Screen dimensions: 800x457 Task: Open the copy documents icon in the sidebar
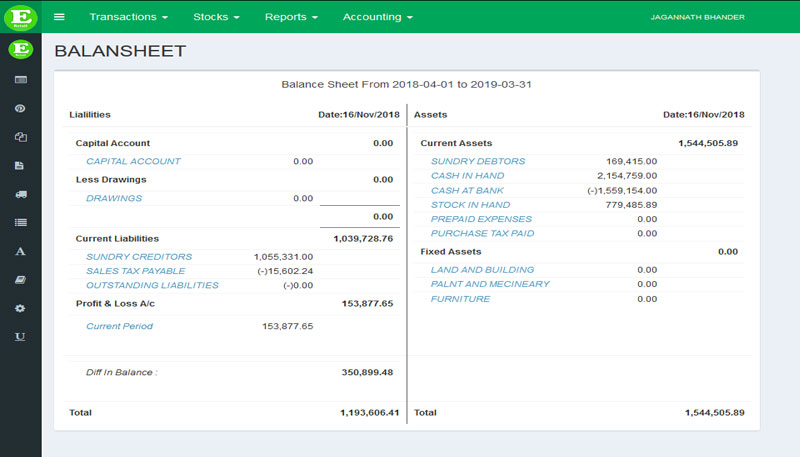pos(20,137)
